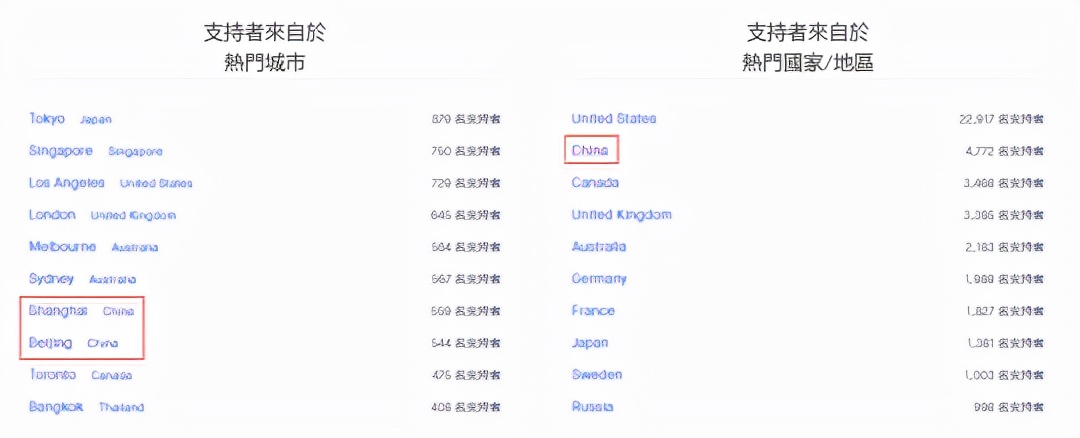Click the Melbourne city link
Image resolution: width=1080 pixels, height=438 pixels.
coord(63,247)
